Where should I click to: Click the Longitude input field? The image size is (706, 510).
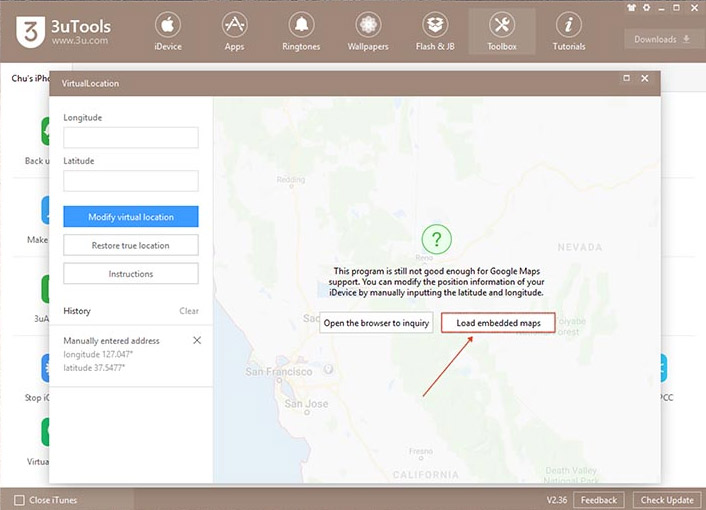coord(131,137)
